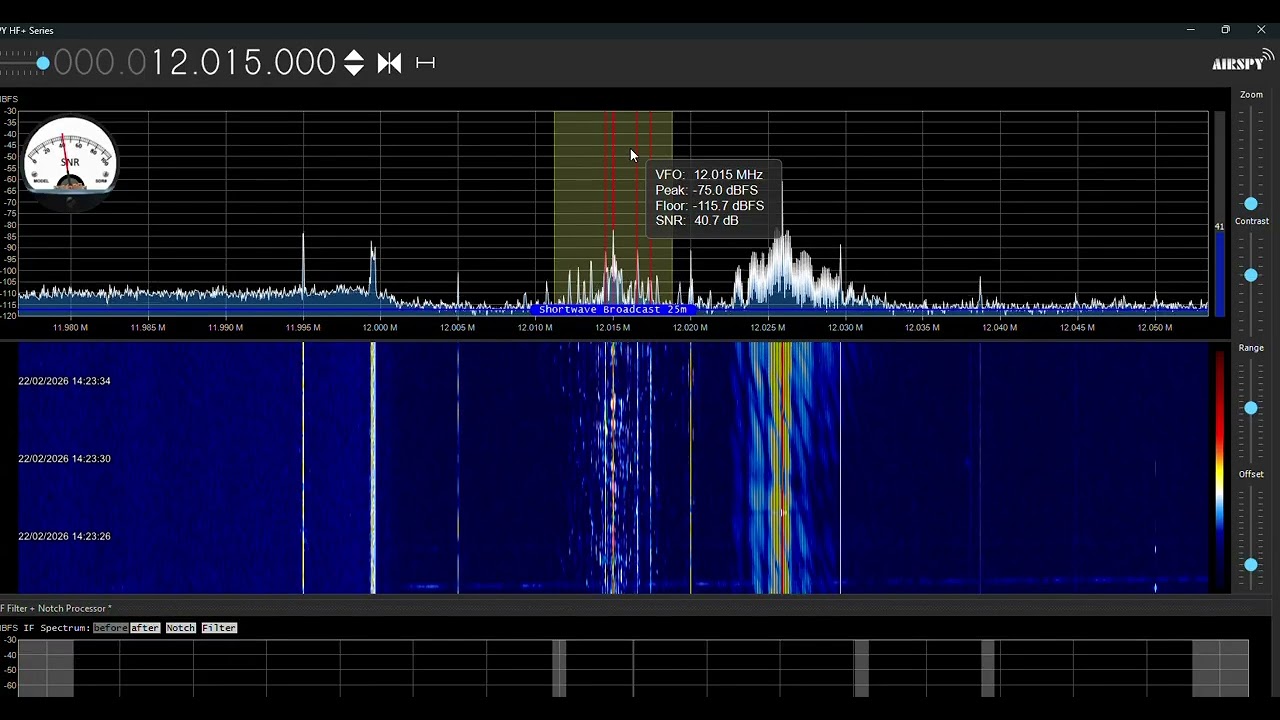This screenshot has height=720, width=1280.
Task: Click the last 000 Hz digits of frequency
Action: 303,63
